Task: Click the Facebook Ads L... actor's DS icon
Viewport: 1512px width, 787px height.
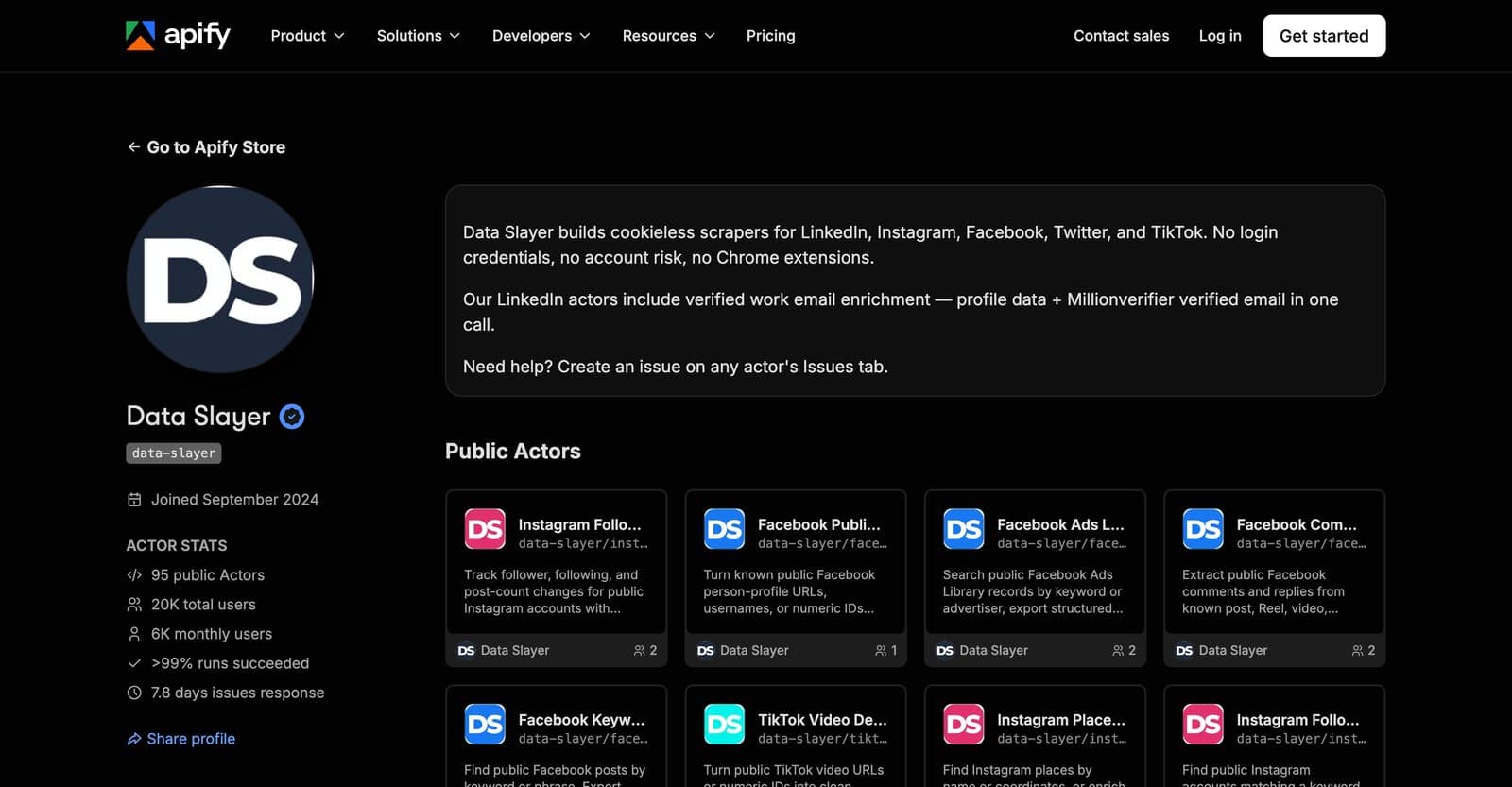Action: [964, 529]
